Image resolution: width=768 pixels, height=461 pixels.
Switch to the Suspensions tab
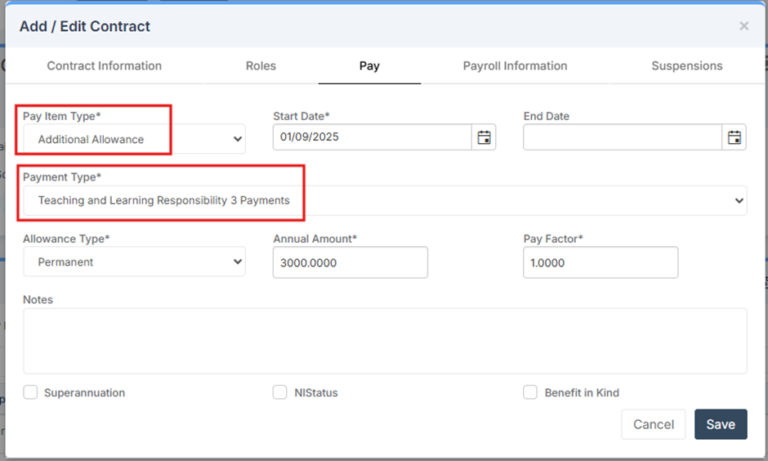(x=687, y=66)
